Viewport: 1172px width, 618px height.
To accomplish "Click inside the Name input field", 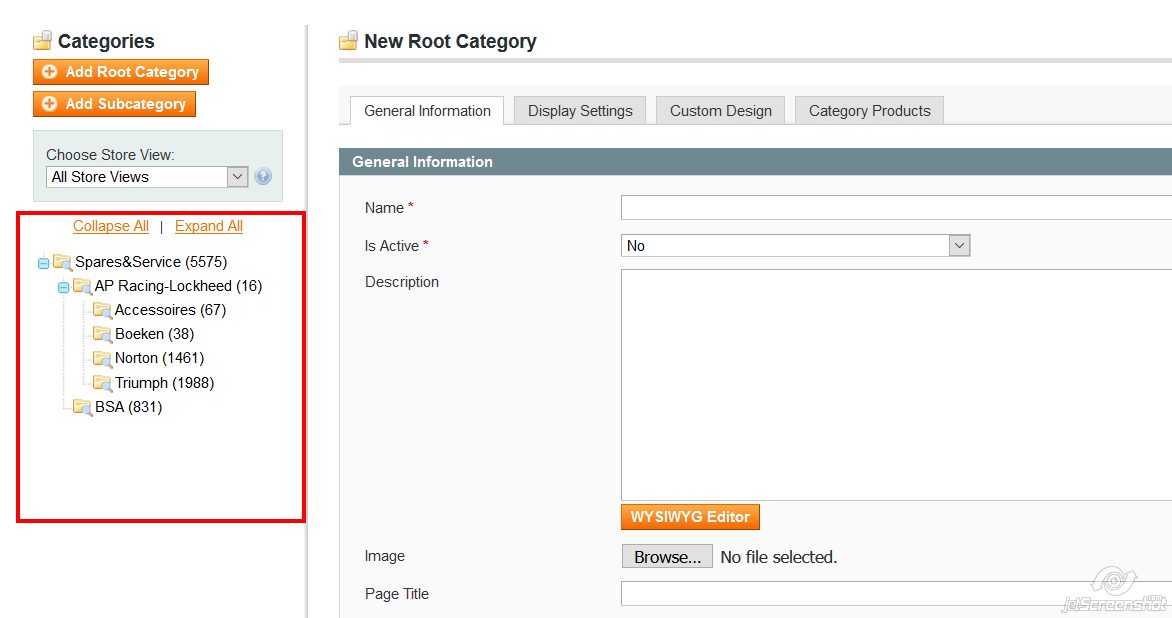I will [x=895, y=208].
